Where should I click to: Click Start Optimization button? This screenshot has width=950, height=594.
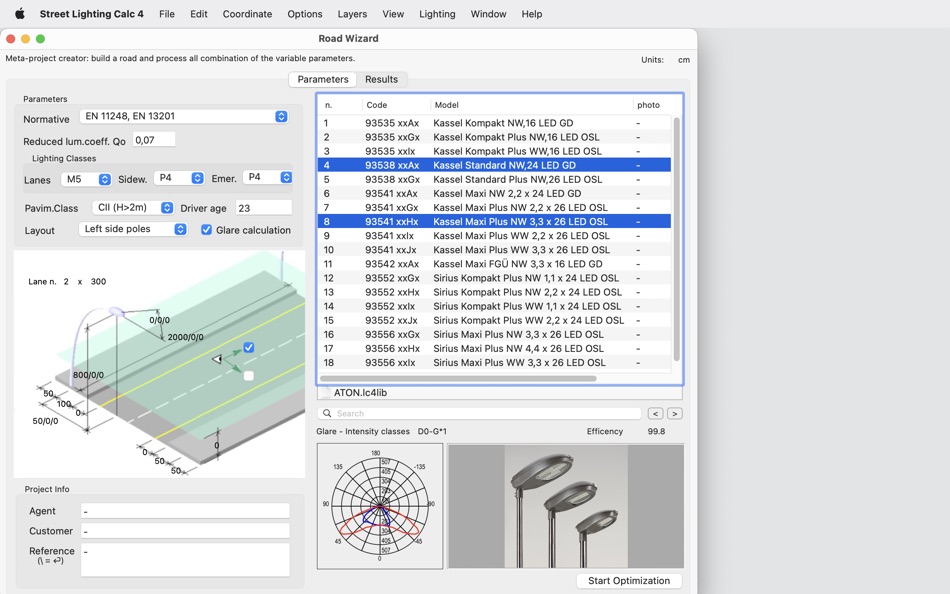click(629, 581)
